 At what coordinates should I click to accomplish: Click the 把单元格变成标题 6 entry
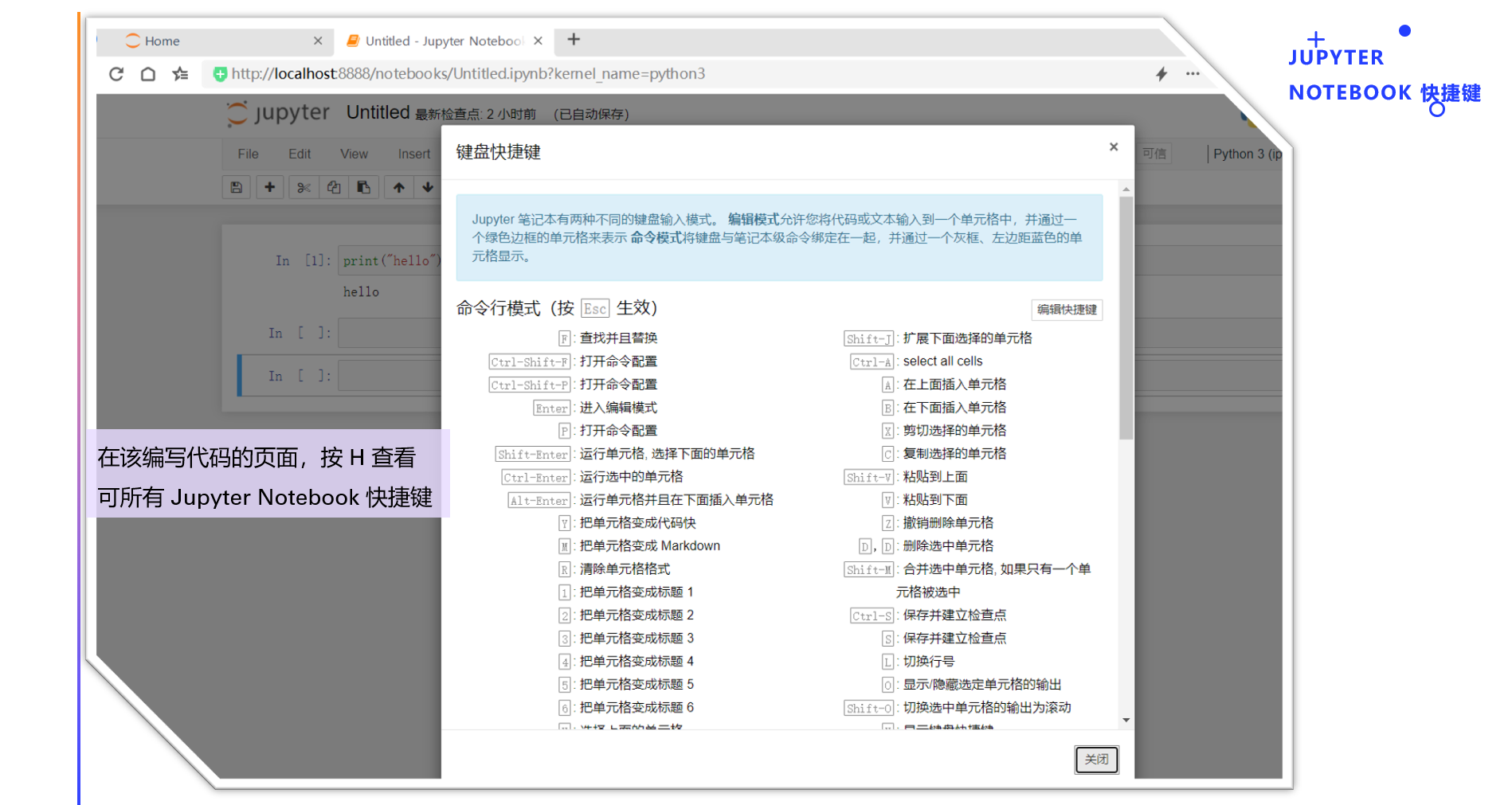[637, 708]
